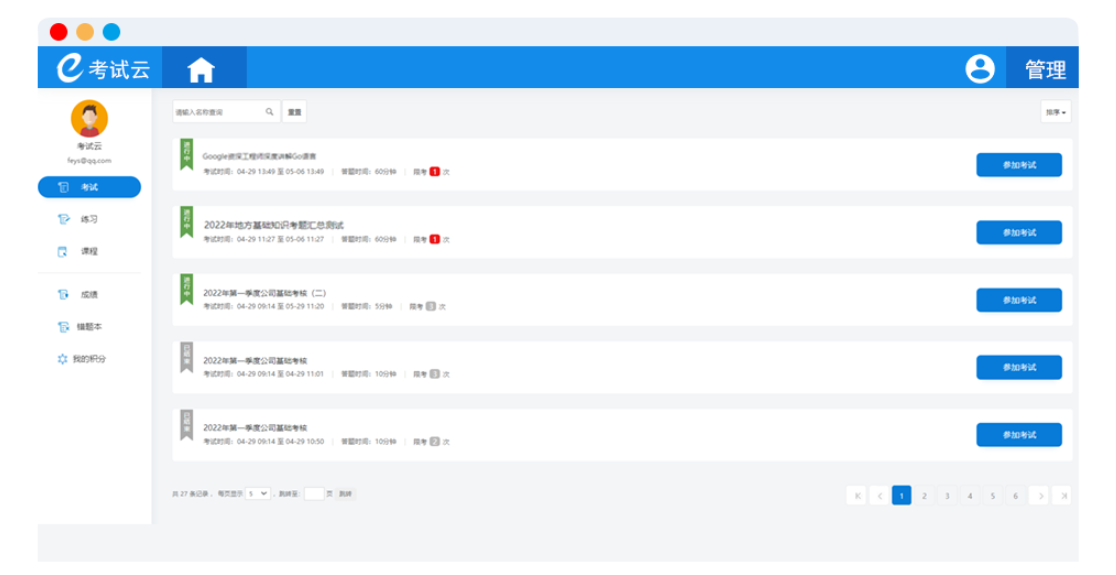Open the user account icon beside 管理
1116x575 pixels.
click(x=979, y=68)
